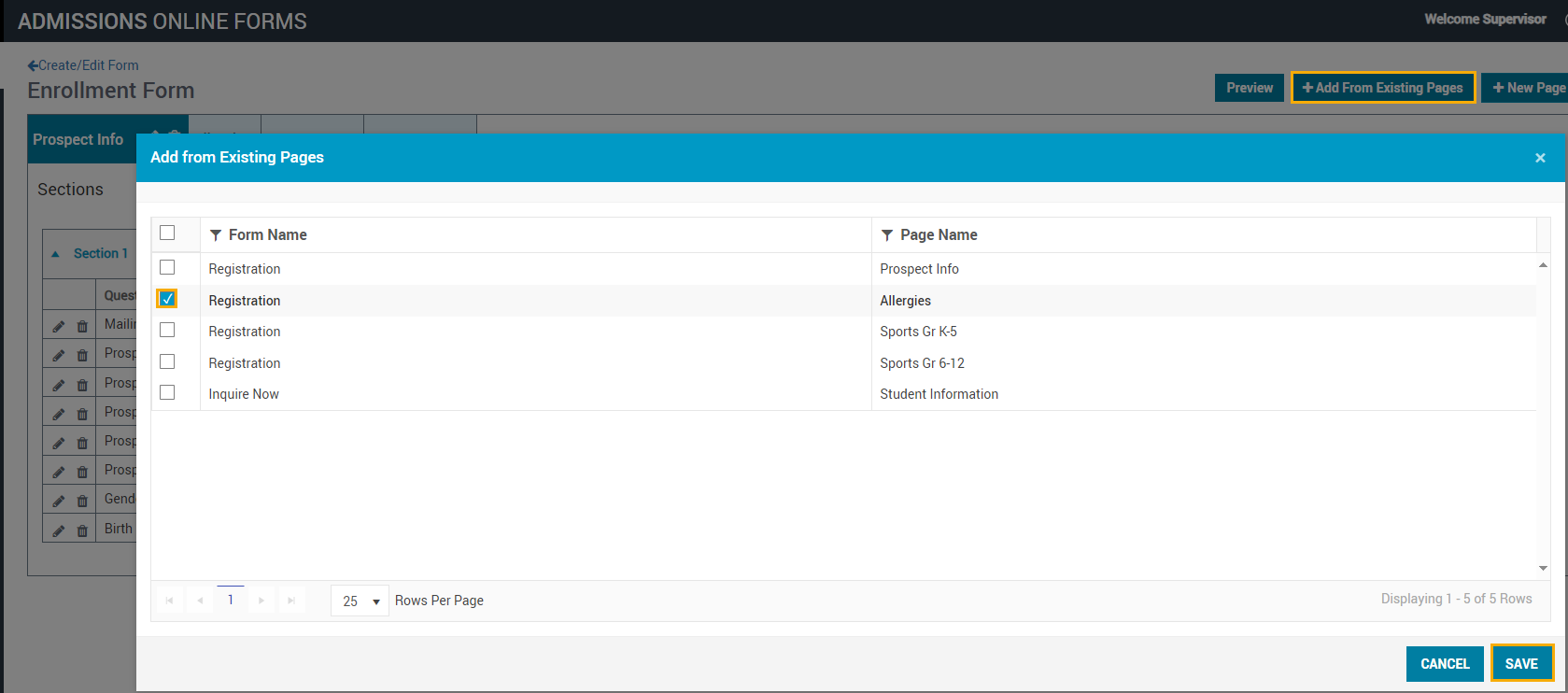This screenshot has height=693, width=1568.
Task: Click the CANCEL button
Action: tap(1445, 664)
